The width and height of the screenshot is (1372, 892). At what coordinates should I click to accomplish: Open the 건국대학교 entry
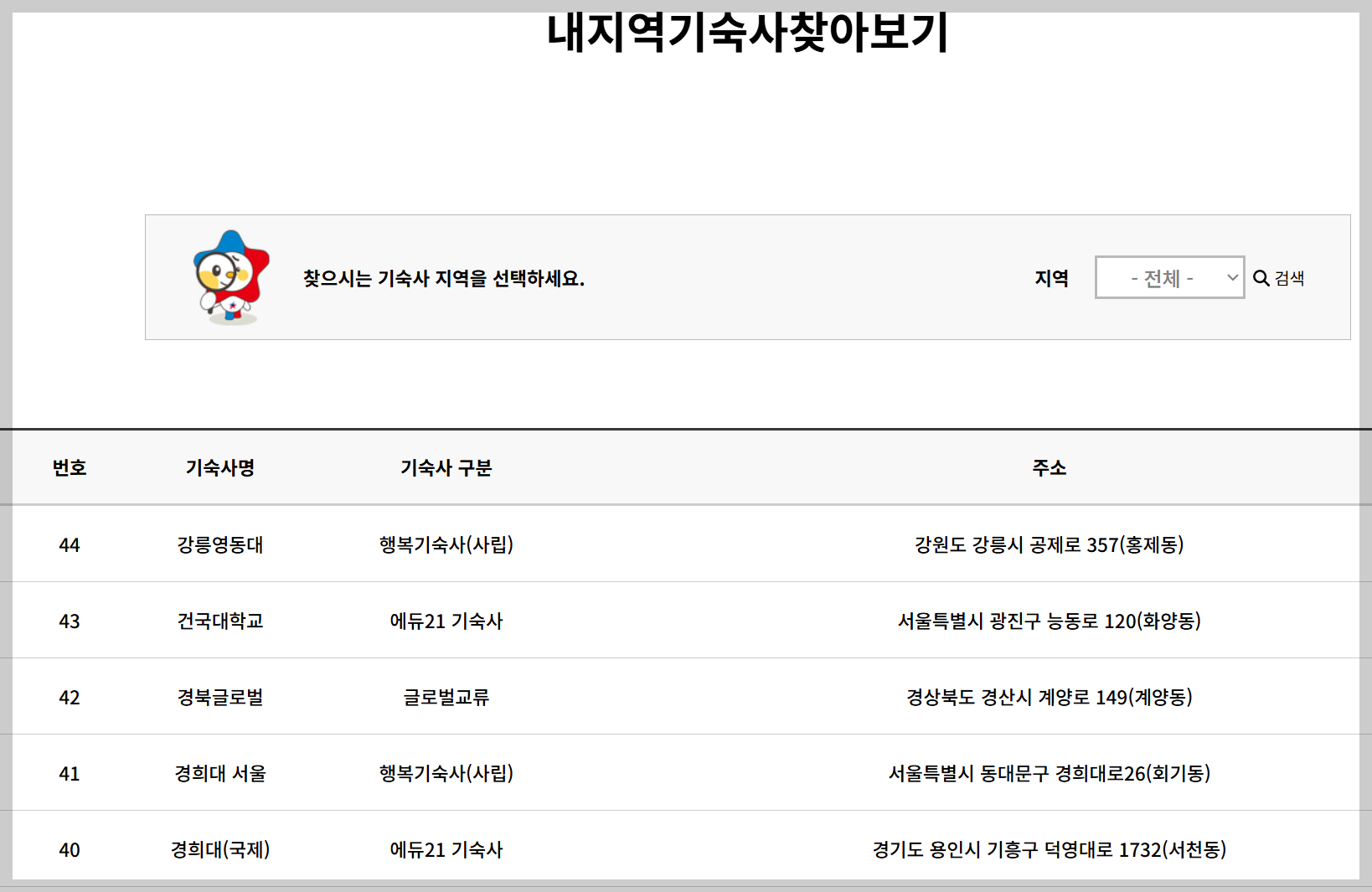pos(220,620)
